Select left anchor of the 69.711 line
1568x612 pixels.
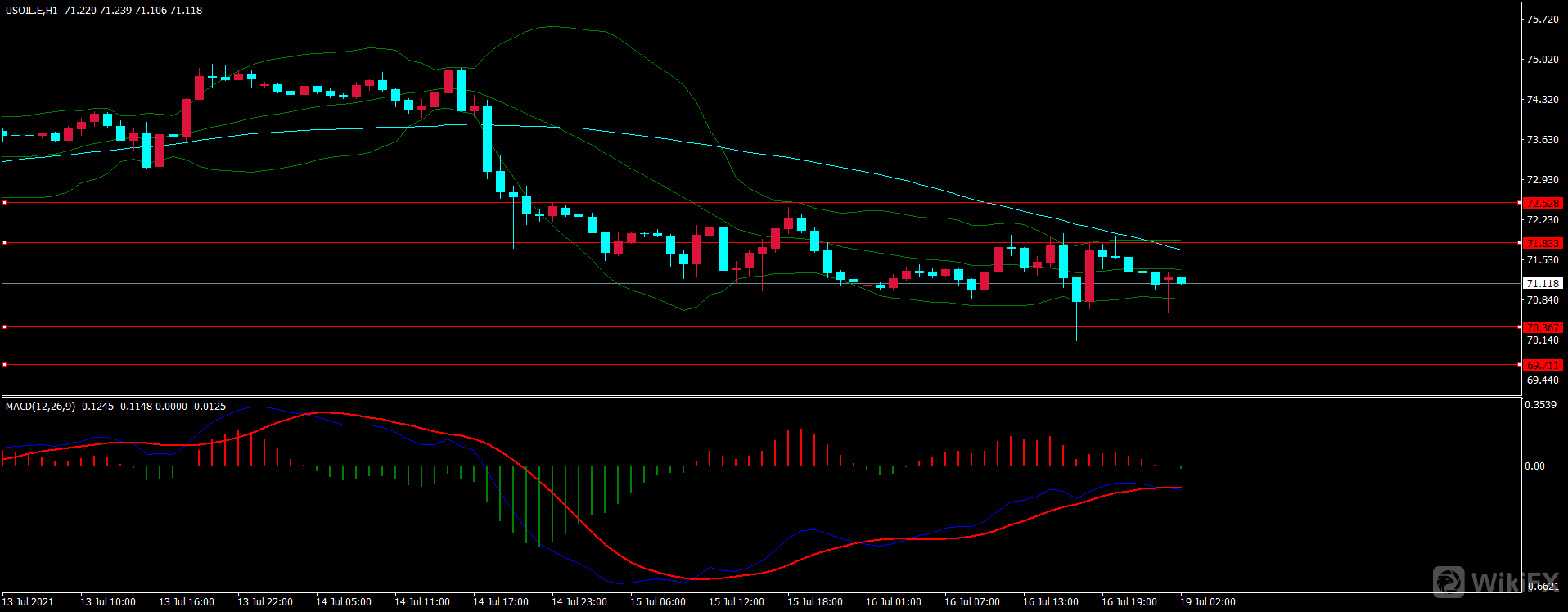tap(5, 364)
